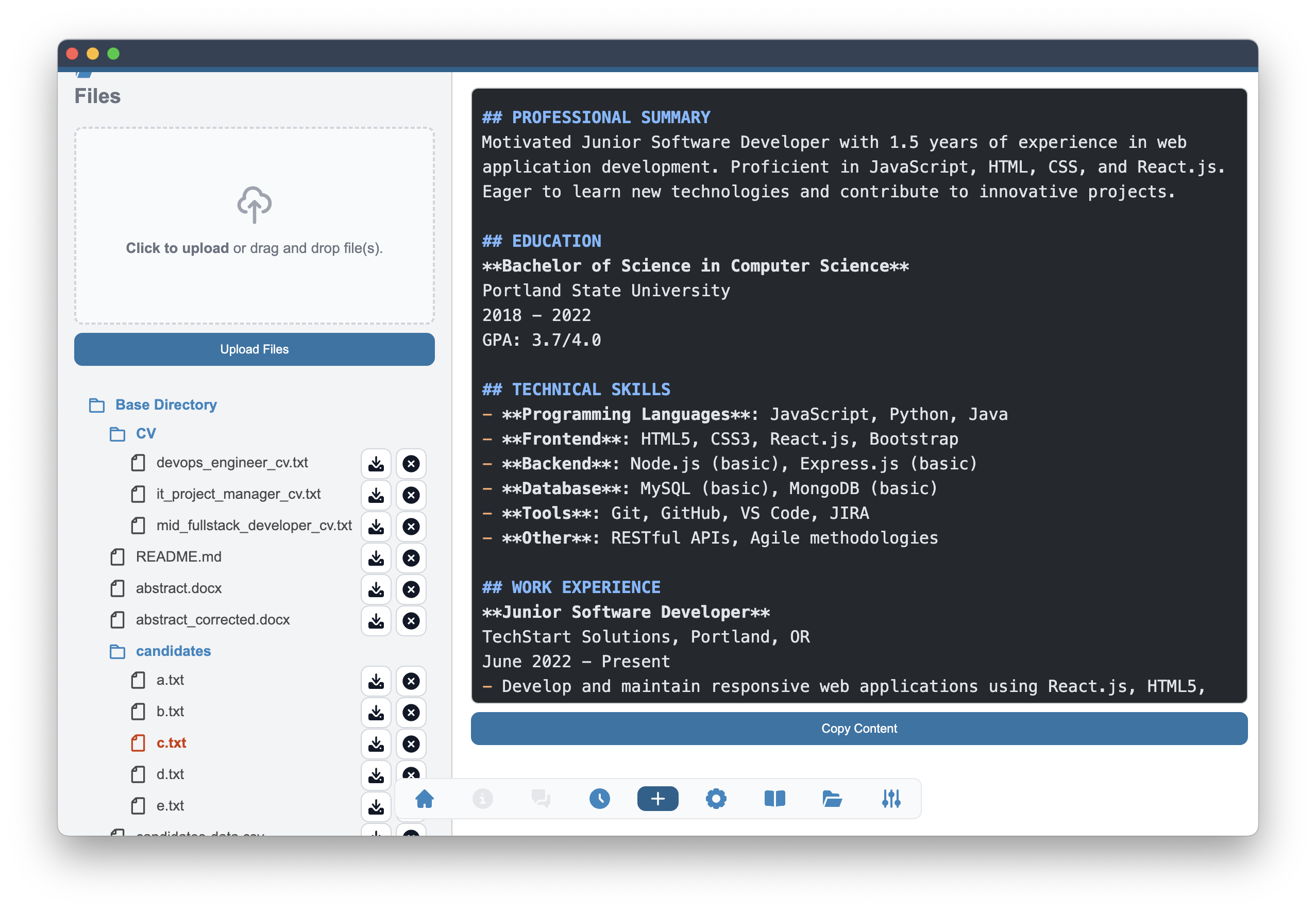Screen dimensions: 1316x912
Task: Click the home icon in bottom toolbar
Action: (424, 798)
